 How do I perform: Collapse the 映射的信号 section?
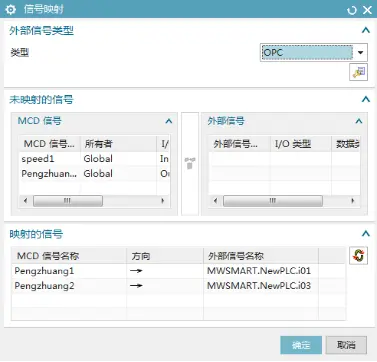point(366,234)
